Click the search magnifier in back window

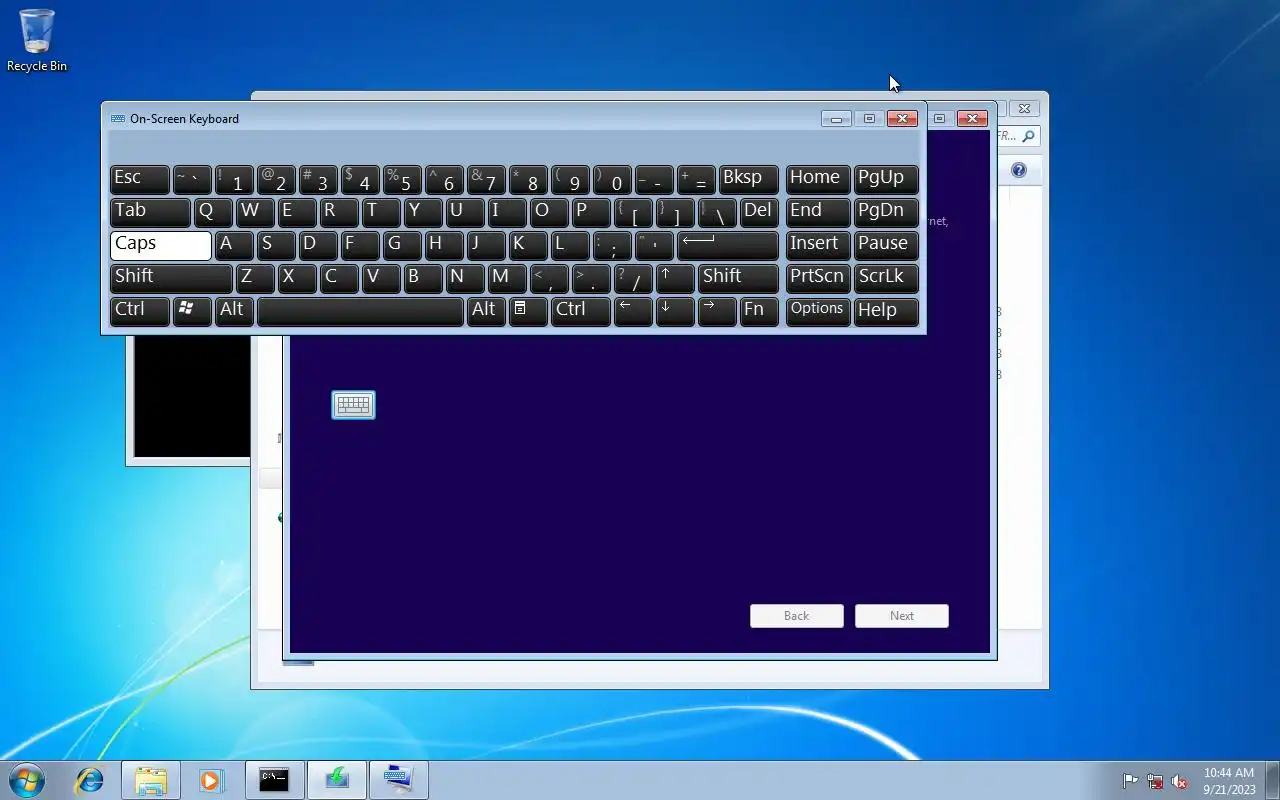1028,135
